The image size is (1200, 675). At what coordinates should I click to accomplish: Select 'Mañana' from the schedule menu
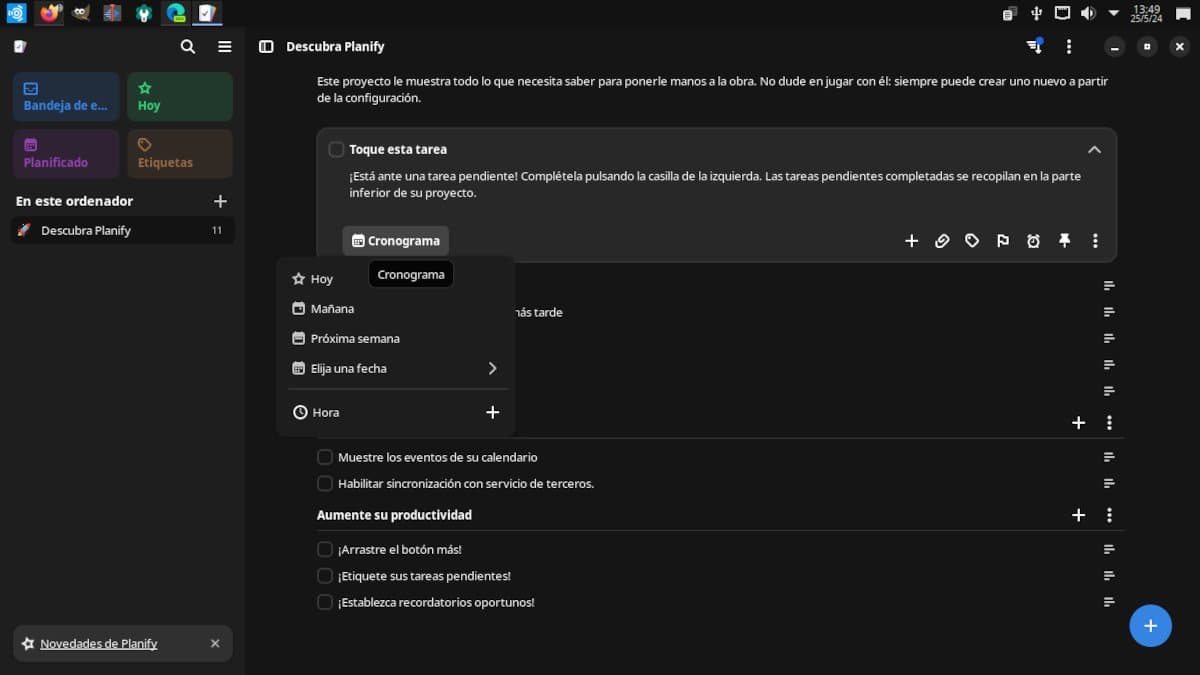tap(332, 309)
